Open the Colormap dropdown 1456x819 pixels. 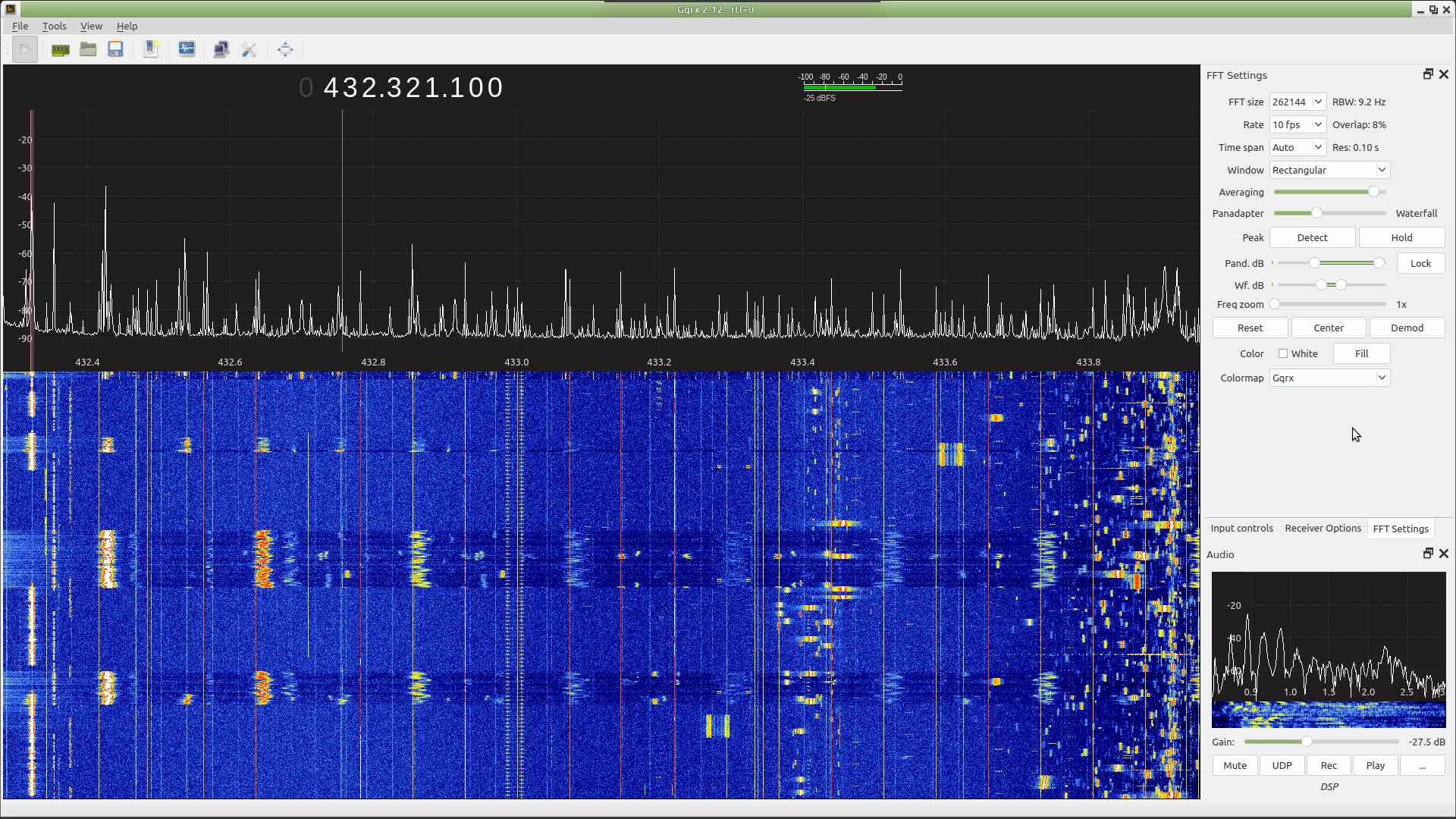pyautogui.click(x=1329, y=378)
